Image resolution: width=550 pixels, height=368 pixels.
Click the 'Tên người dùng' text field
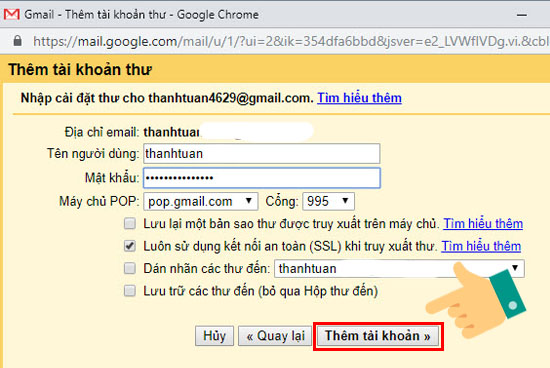click(262, 154)
